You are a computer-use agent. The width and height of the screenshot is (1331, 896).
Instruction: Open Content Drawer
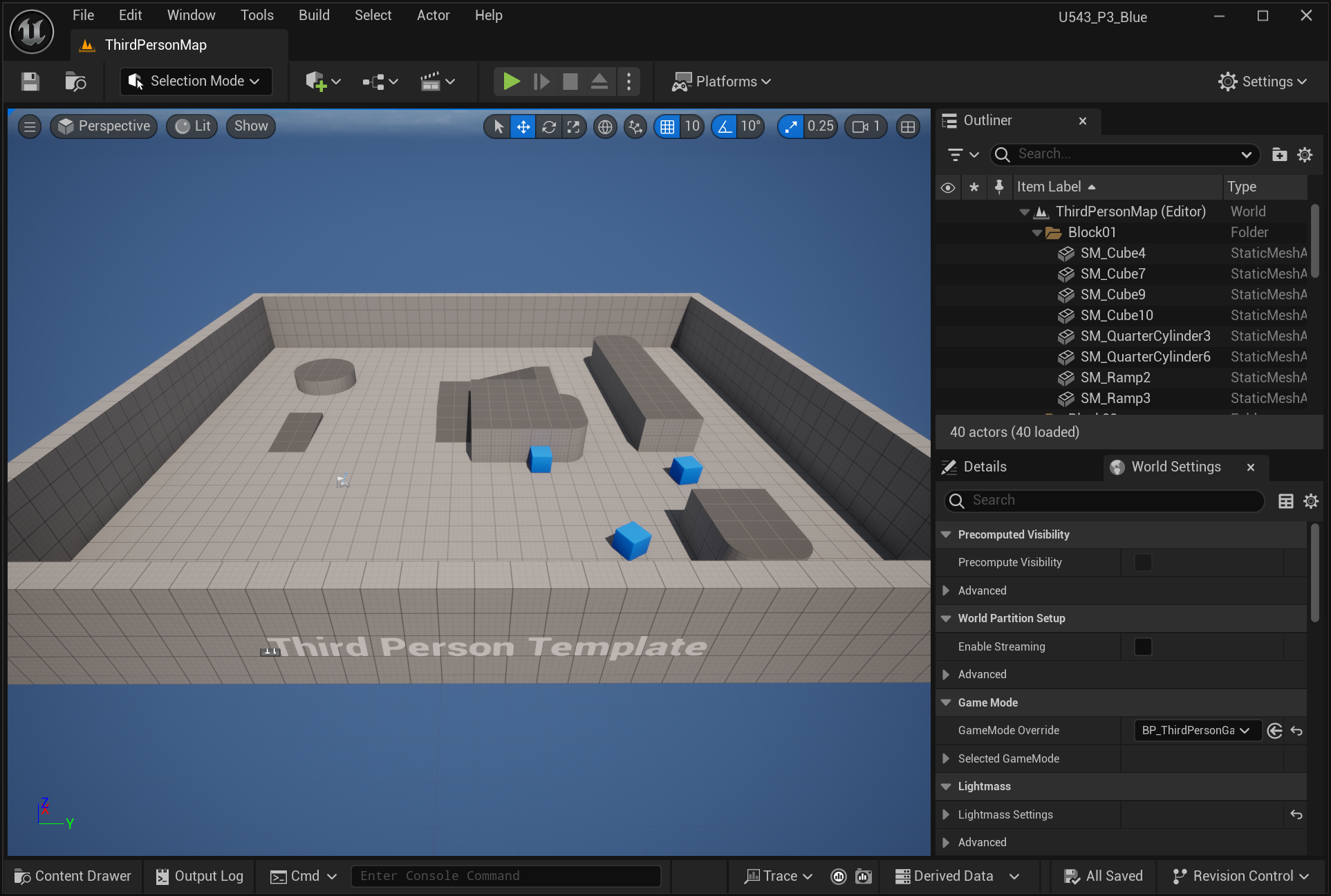73,877
